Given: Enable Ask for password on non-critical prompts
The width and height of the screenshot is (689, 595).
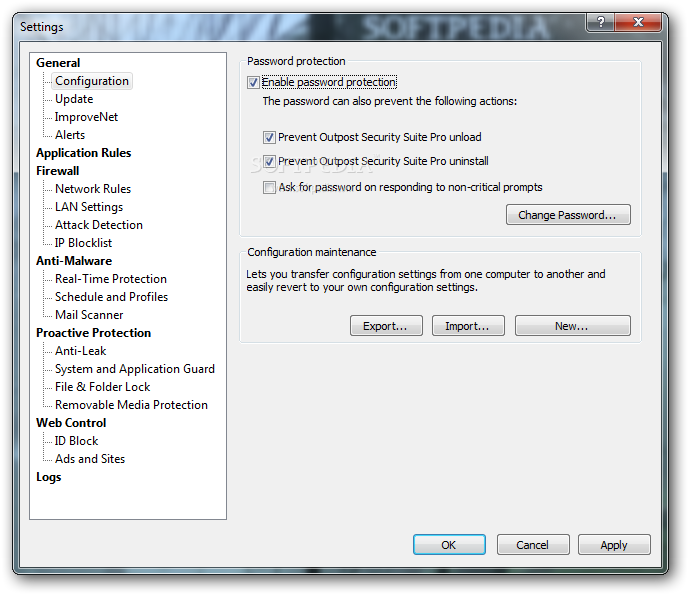Looking at the screenshot, I should pyautogui.click(x=269, y=187).
